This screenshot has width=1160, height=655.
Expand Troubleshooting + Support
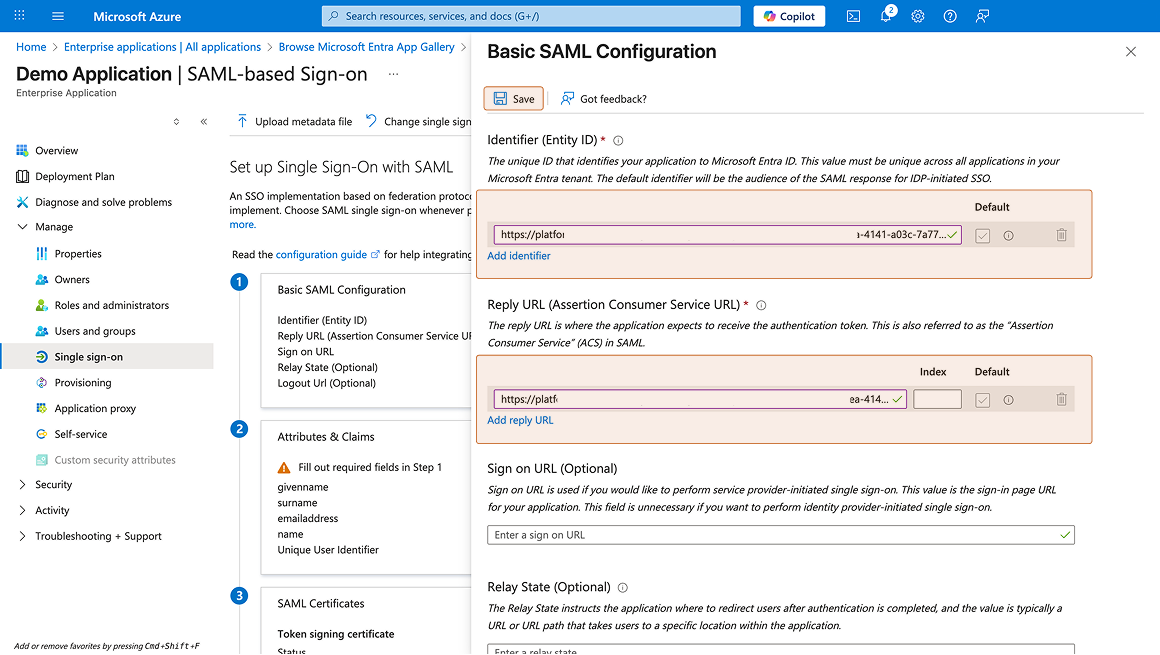(22, 536)
